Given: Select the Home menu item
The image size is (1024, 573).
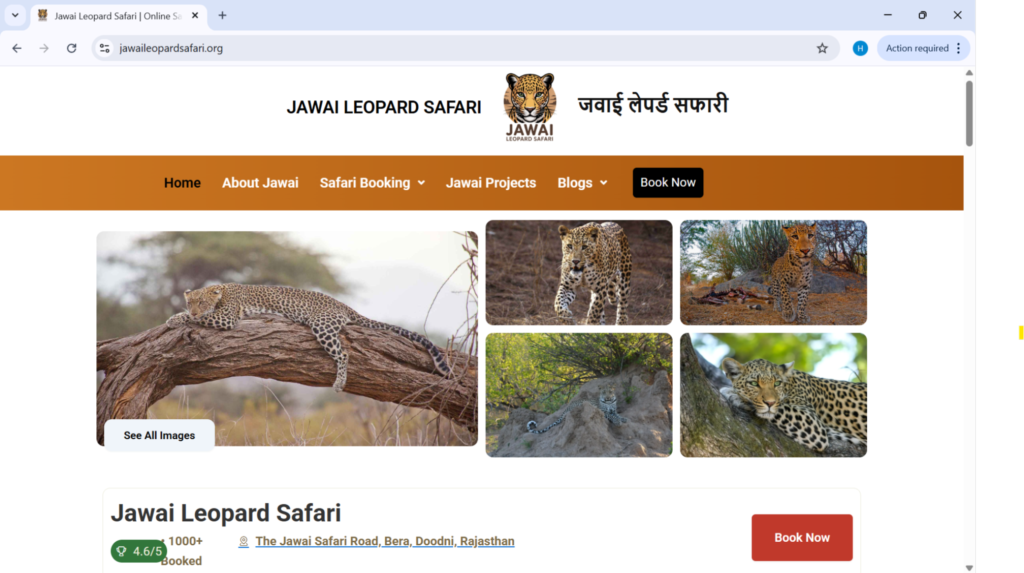Looking at the screenshot, I should [182, 183].
